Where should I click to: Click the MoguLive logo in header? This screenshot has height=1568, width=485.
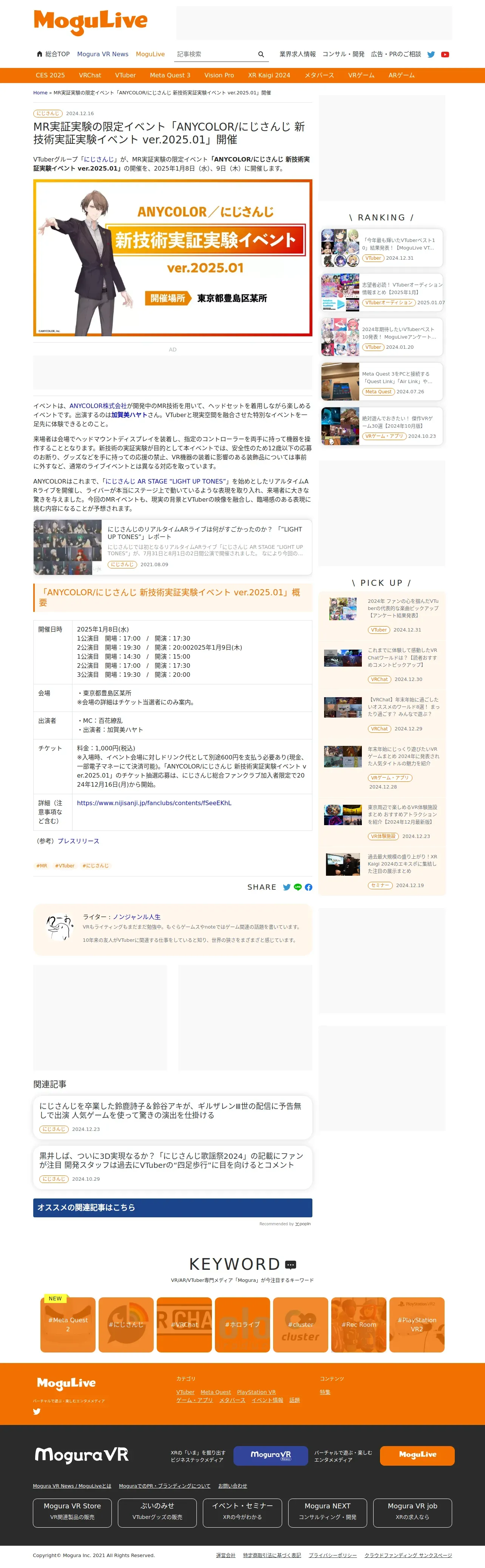tap(91, 23)
